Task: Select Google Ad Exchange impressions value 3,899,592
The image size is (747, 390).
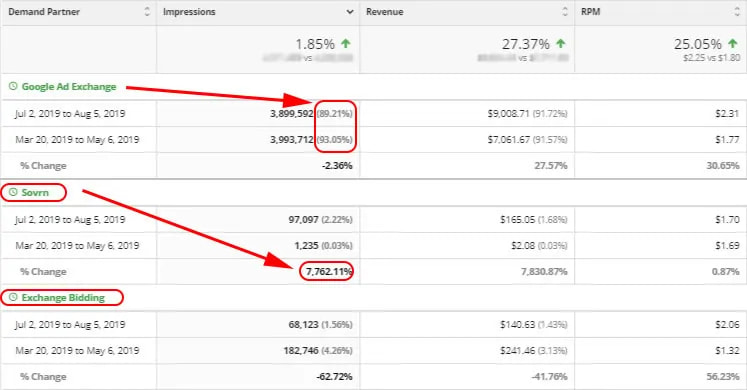Action: [292, 113]
